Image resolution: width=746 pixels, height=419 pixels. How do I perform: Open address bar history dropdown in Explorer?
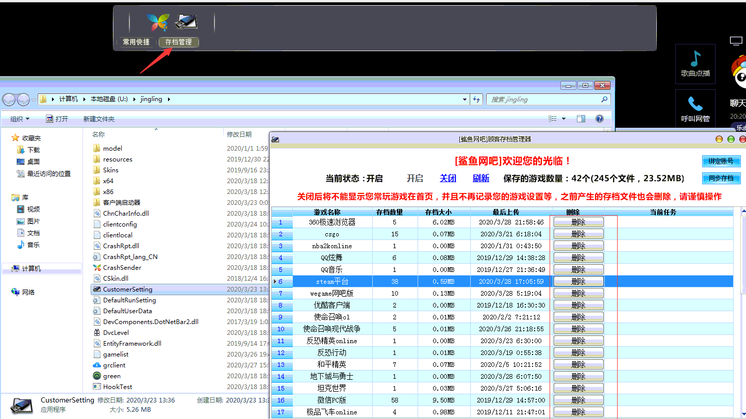click(464, 99)
